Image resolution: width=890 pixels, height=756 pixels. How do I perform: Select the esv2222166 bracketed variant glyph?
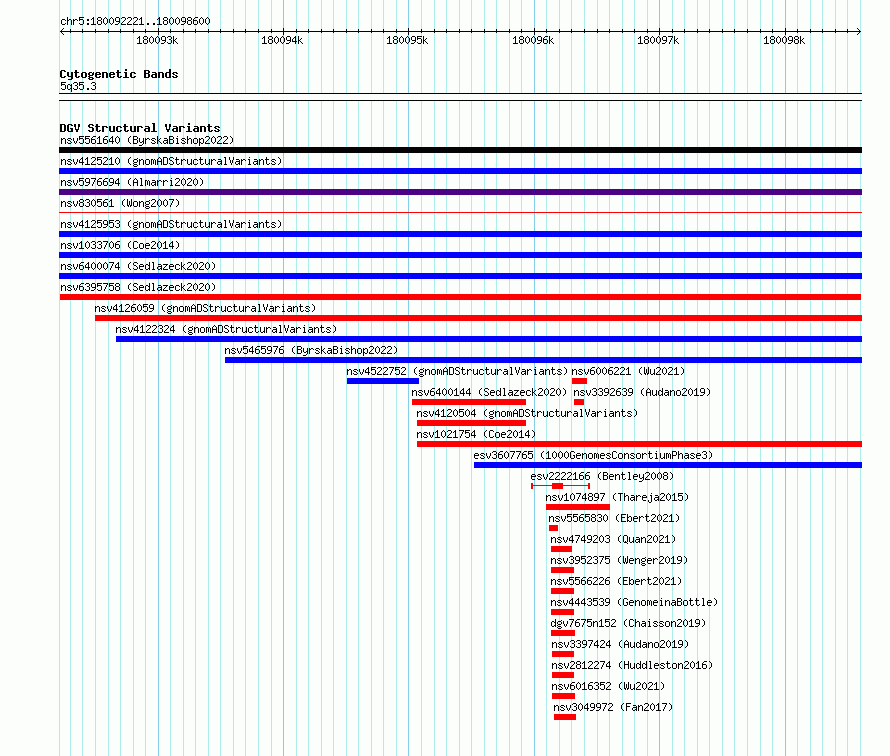click(x=560, y=486)
